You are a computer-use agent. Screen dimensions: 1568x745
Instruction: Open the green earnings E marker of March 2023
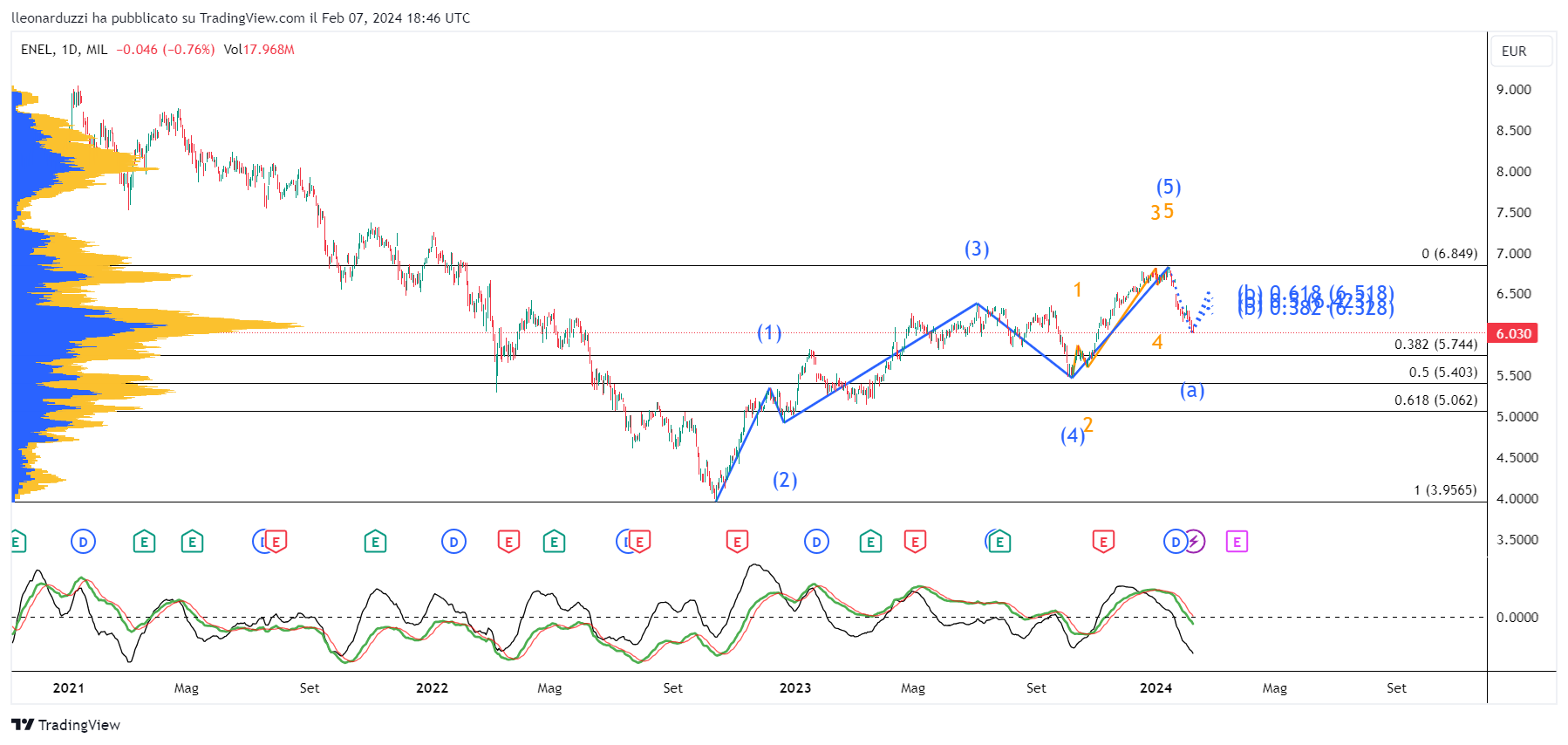[870, 542]
